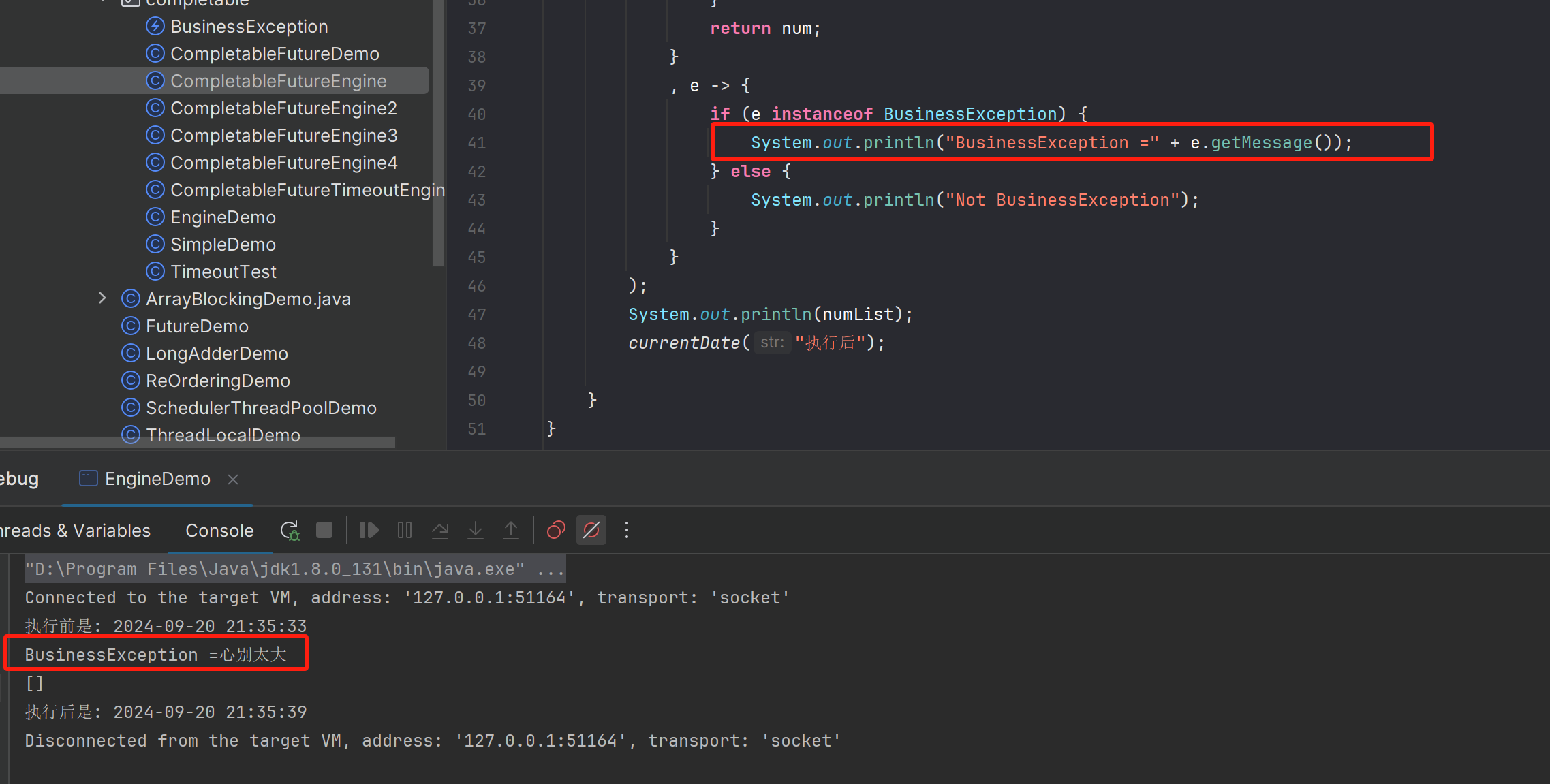Switch to the Threads & Variables tab

tap(75, 531)
